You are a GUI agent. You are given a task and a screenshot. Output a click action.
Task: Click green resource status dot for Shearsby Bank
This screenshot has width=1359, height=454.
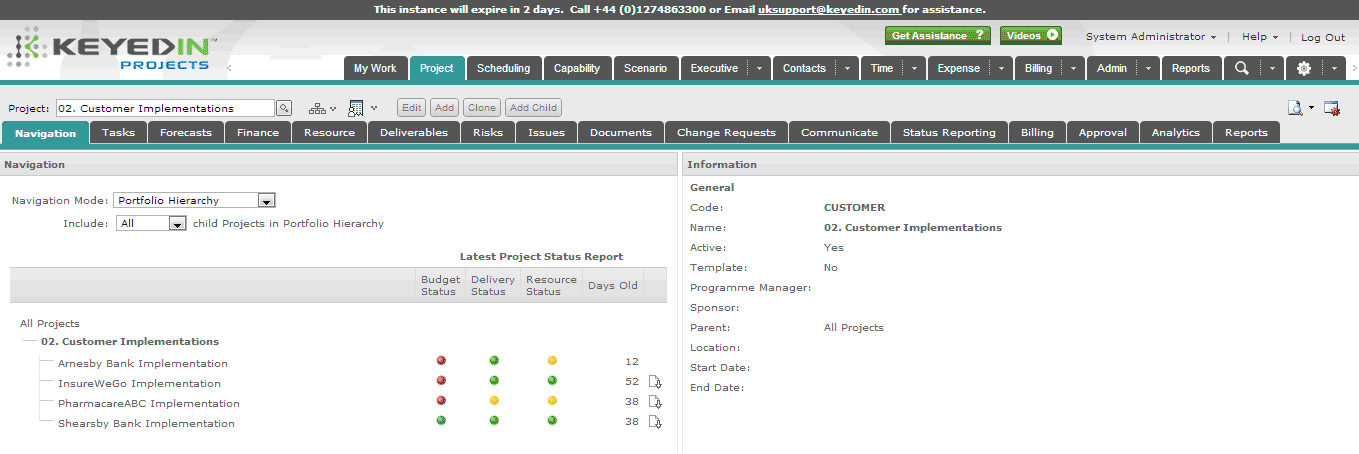[x=552, y=421]
